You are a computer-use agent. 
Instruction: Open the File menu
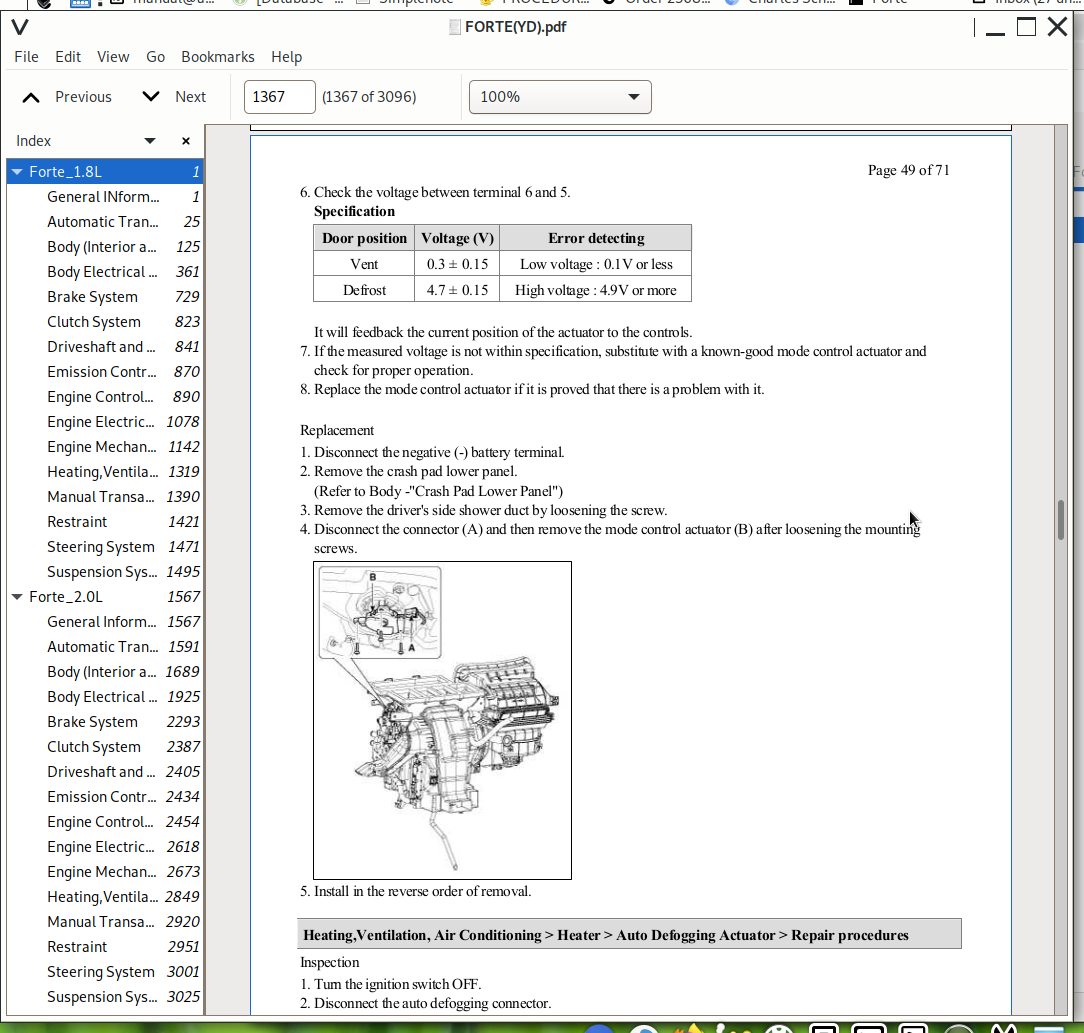point(26,57)
